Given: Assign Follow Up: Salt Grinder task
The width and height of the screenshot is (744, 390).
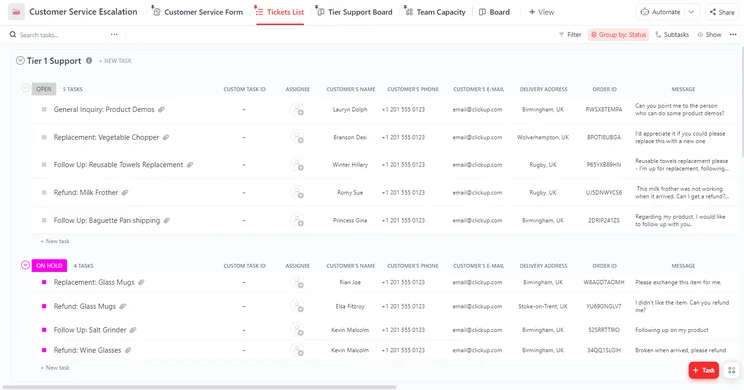Looking at the screenshot, I should tap(298, 330).
